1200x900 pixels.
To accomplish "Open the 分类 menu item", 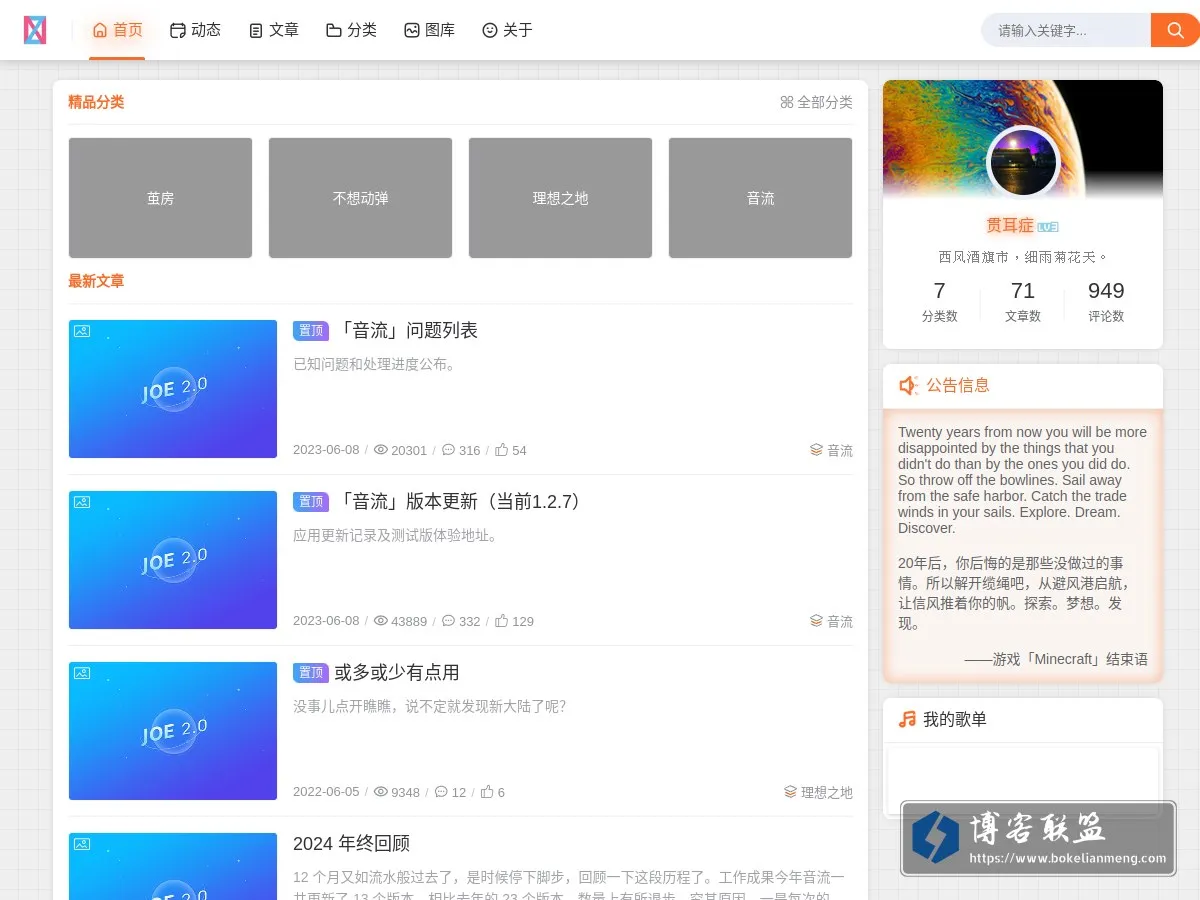I will coord(351,30).
